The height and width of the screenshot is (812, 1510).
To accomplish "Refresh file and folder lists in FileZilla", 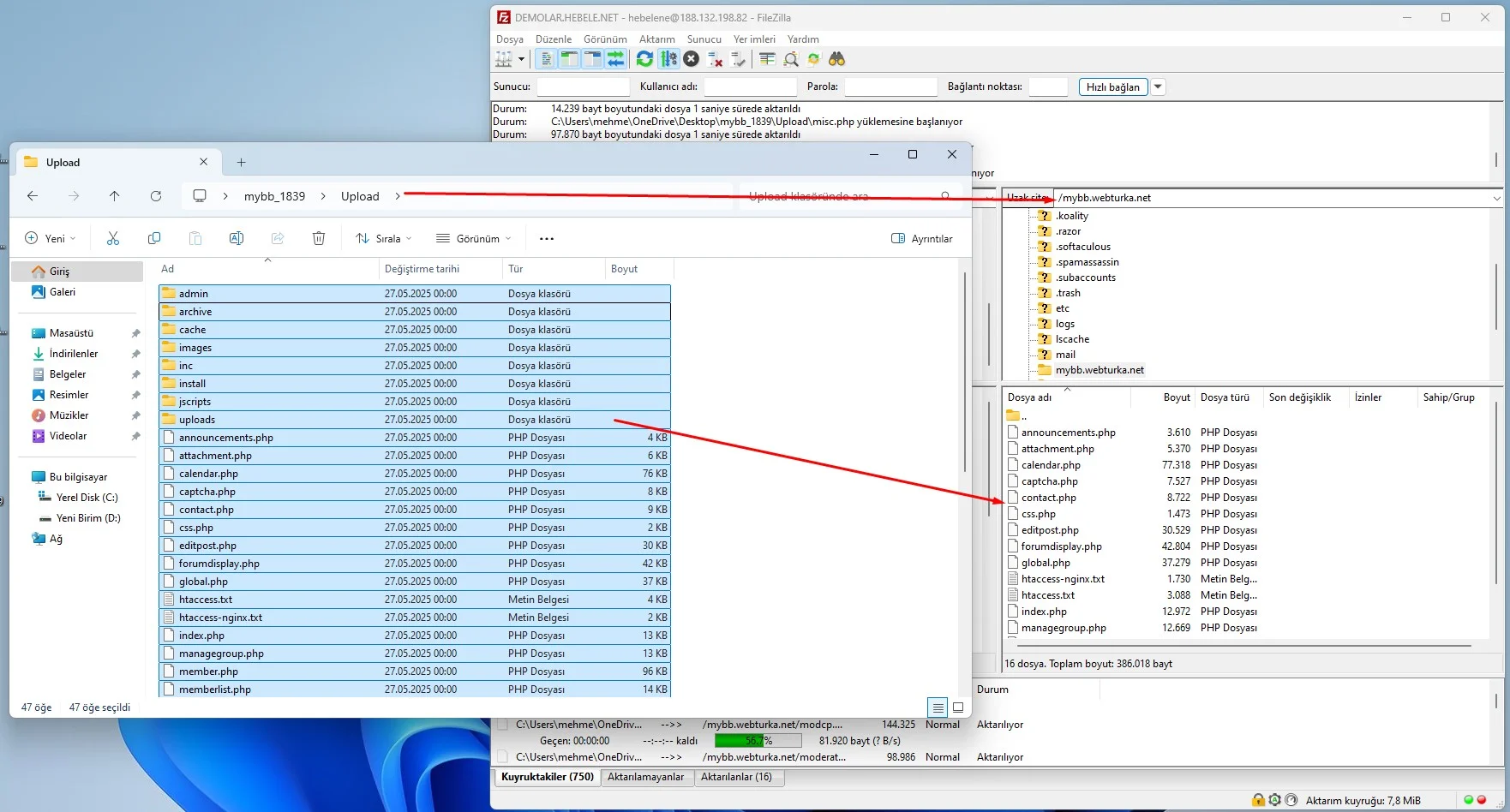I will (x=645, y=59).
